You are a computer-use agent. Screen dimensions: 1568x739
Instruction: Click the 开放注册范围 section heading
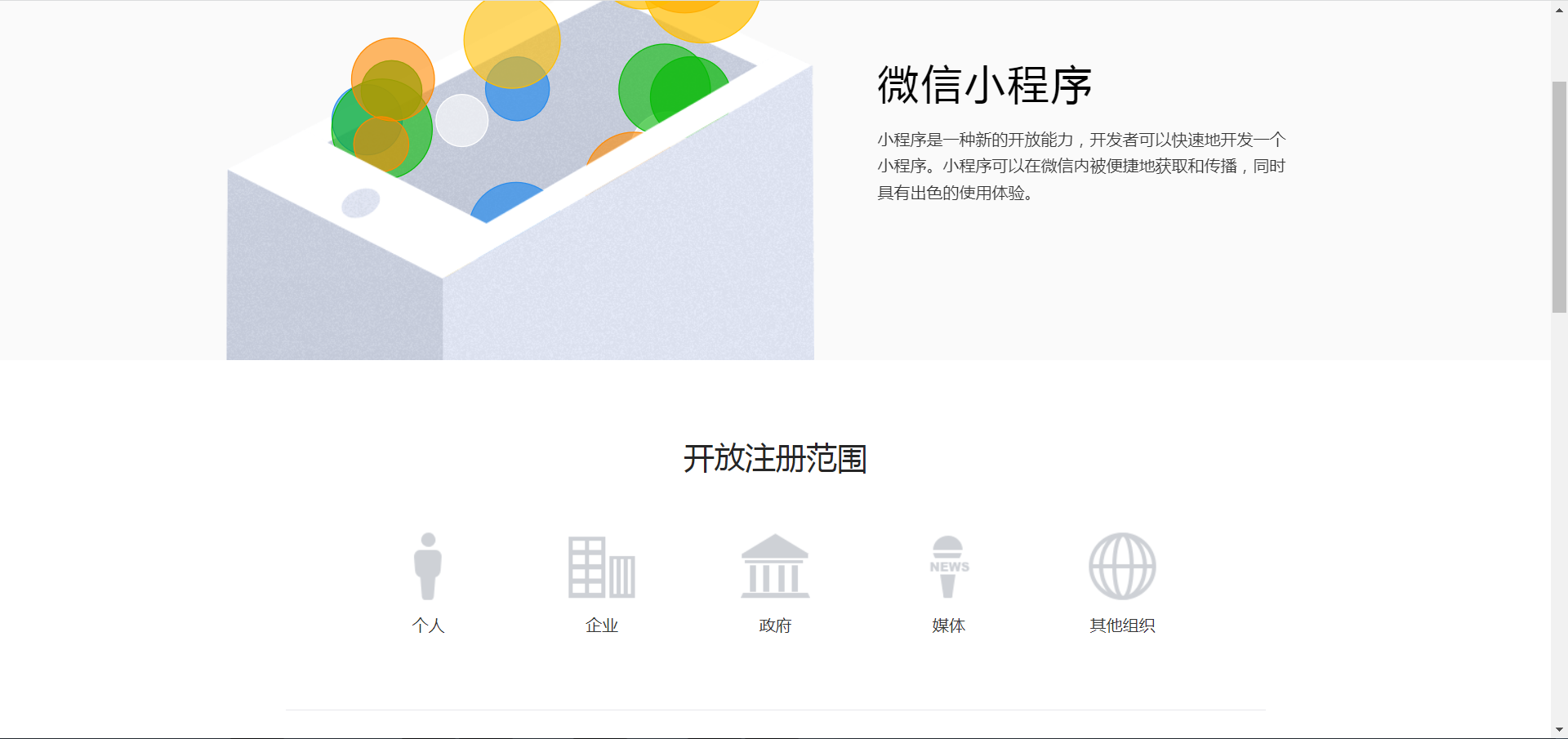pos(775,458)
